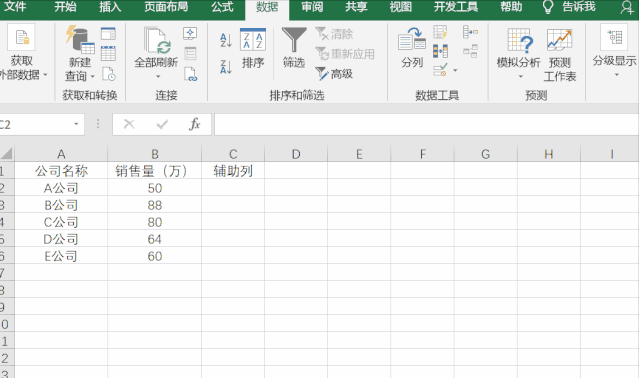Open the Name Box dropdown arrow
The image size is (639, 378).
[76, 124]
